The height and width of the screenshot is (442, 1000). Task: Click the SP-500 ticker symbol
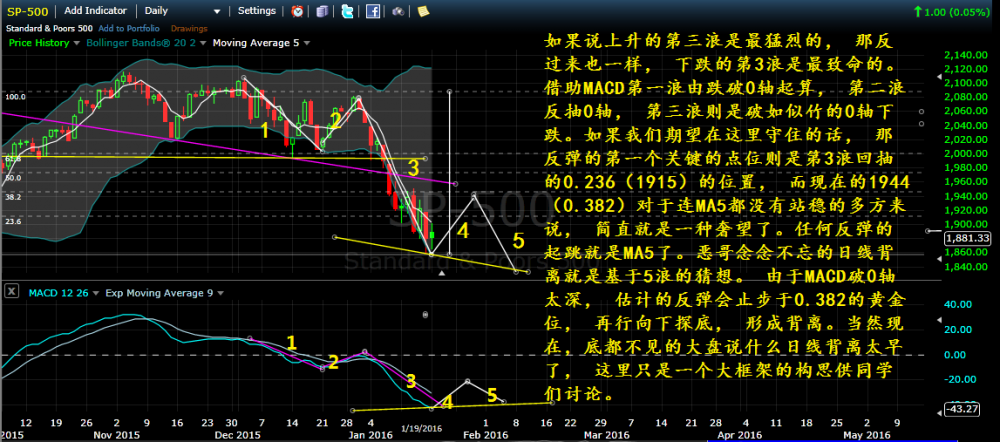pos(27,10)
